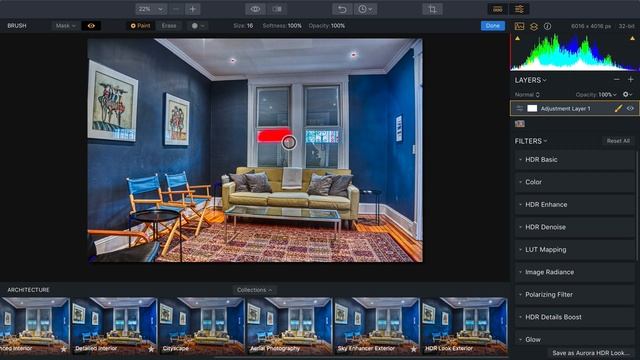Click the blue Done button
The image size is (640, 360).
(493, 26)
